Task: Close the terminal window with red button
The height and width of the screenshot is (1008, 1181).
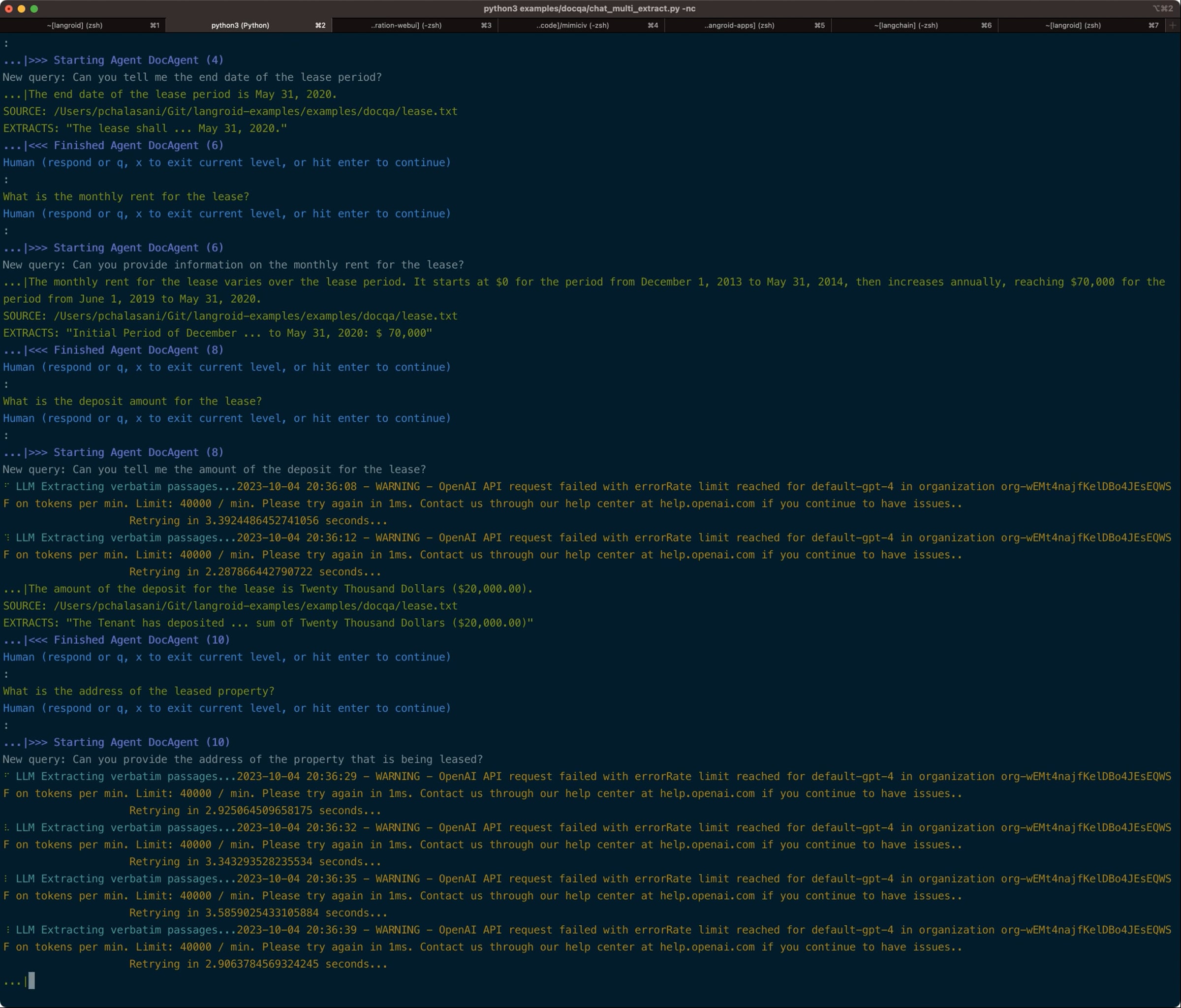Action: [x=8, y=8]
